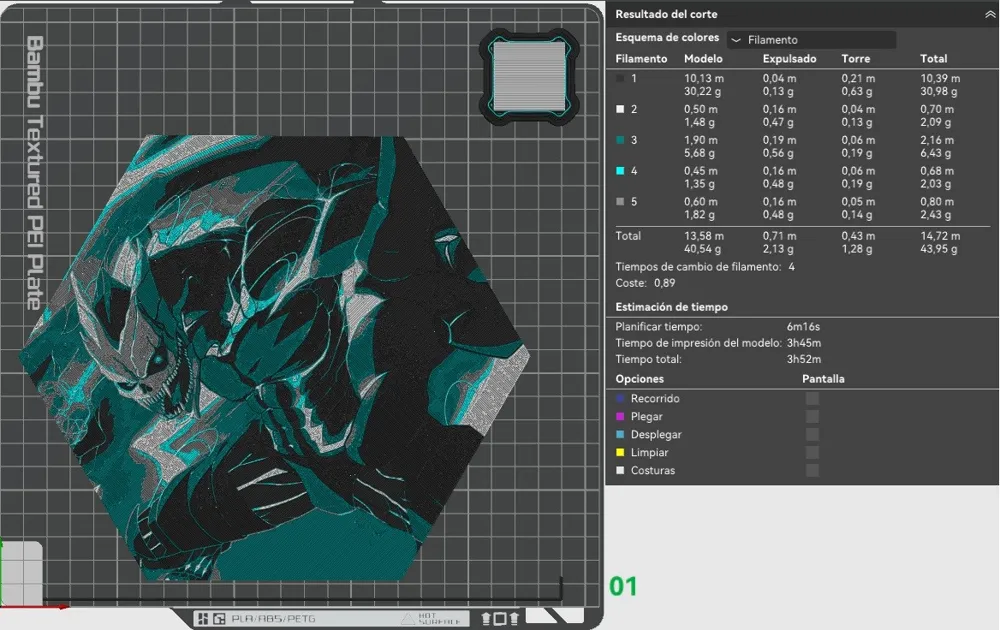Click Planificar tiempo 6m16s value
1000x630 pixels.
coord(804,326)
